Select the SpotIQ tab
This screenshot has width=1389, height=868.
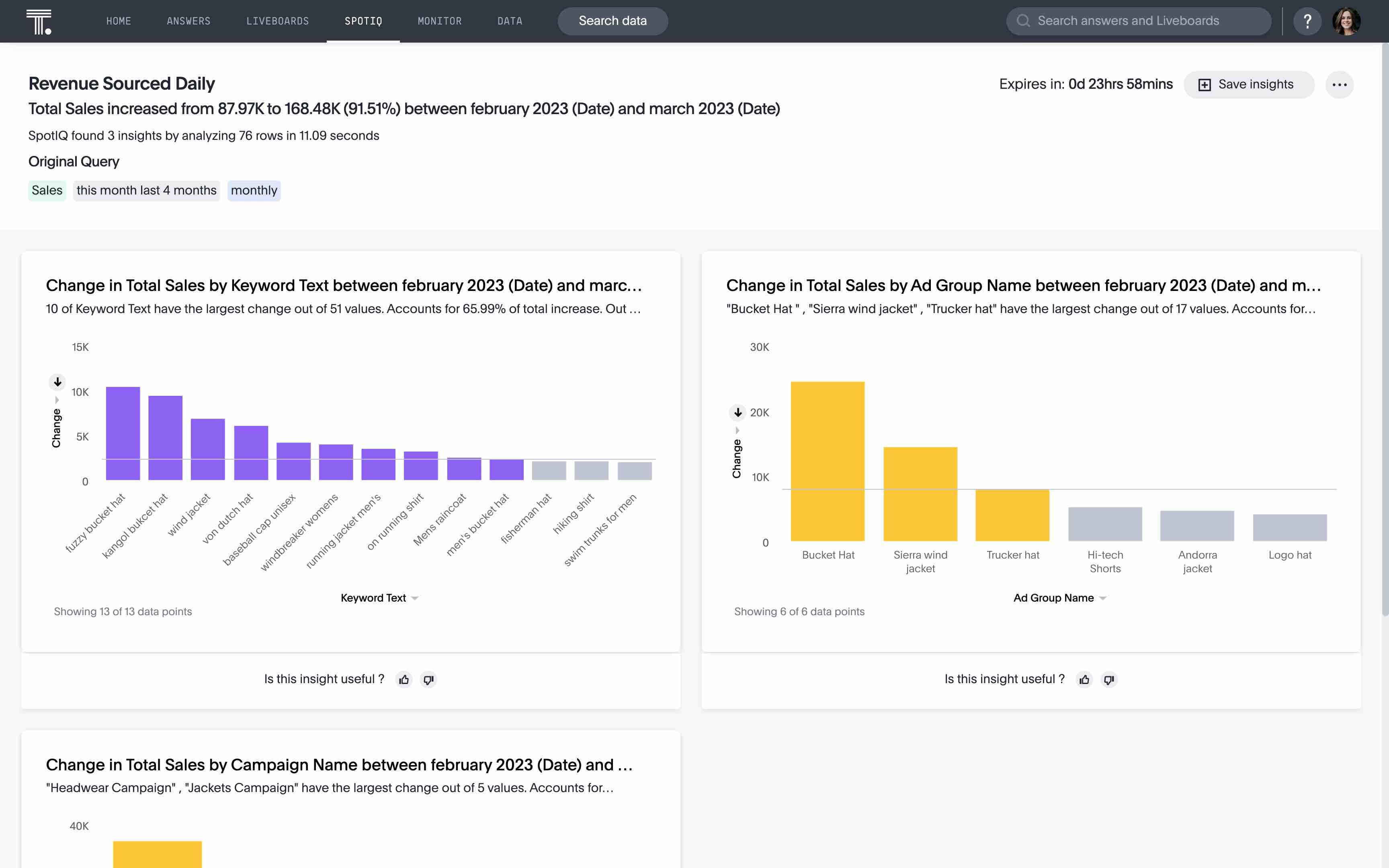(x=363, y=21)
